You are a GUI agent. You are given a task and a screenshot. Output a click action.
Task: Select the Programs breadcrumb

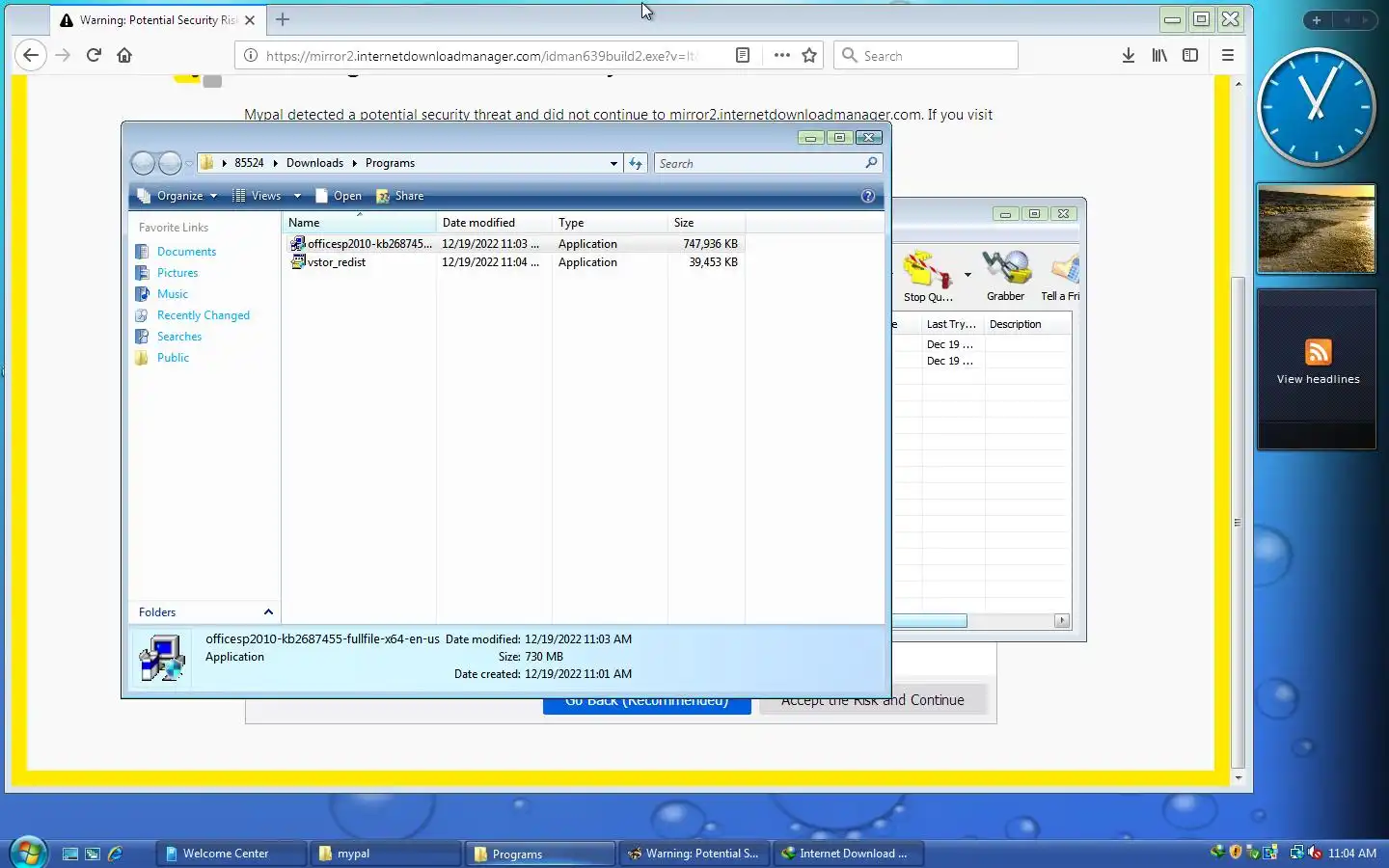pos(390,163)
